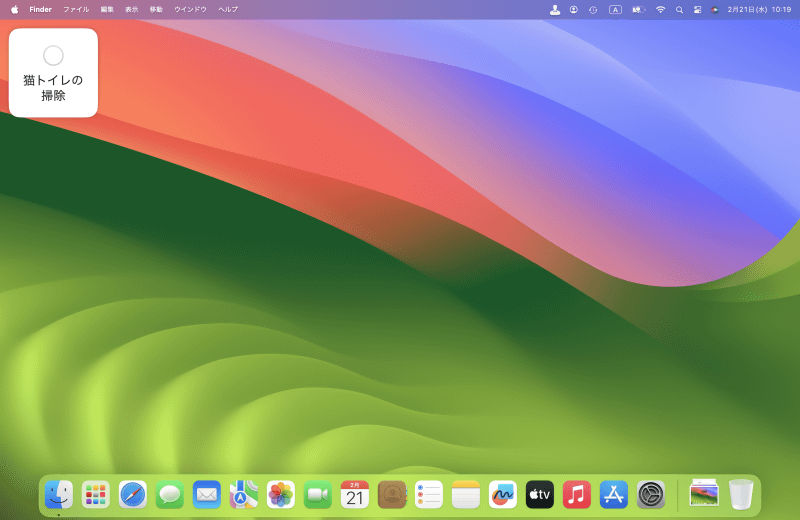The height and width of the screenshot is (520, 800).
Task: Launch Maps from the Dock
Action: click(x=243, y=494)
